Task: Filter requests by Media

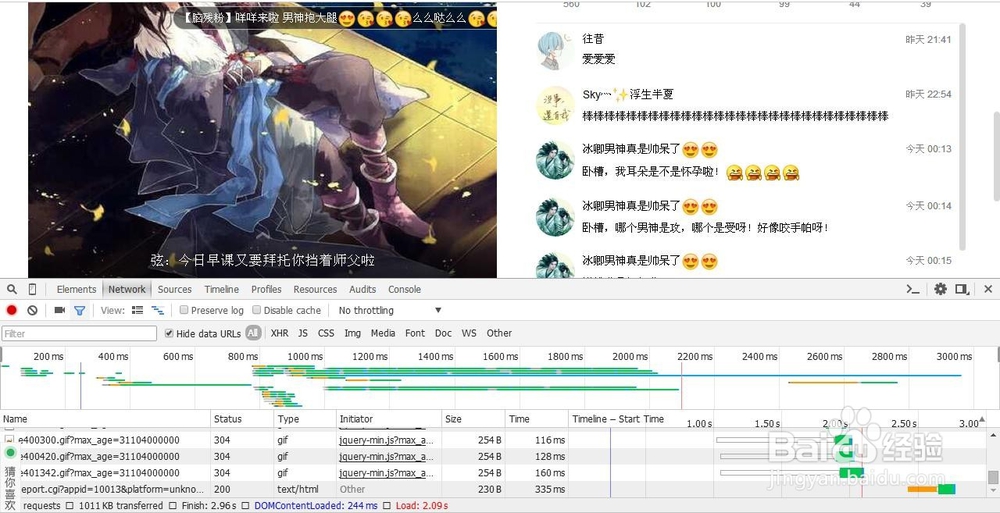Action: click(383, 333)
